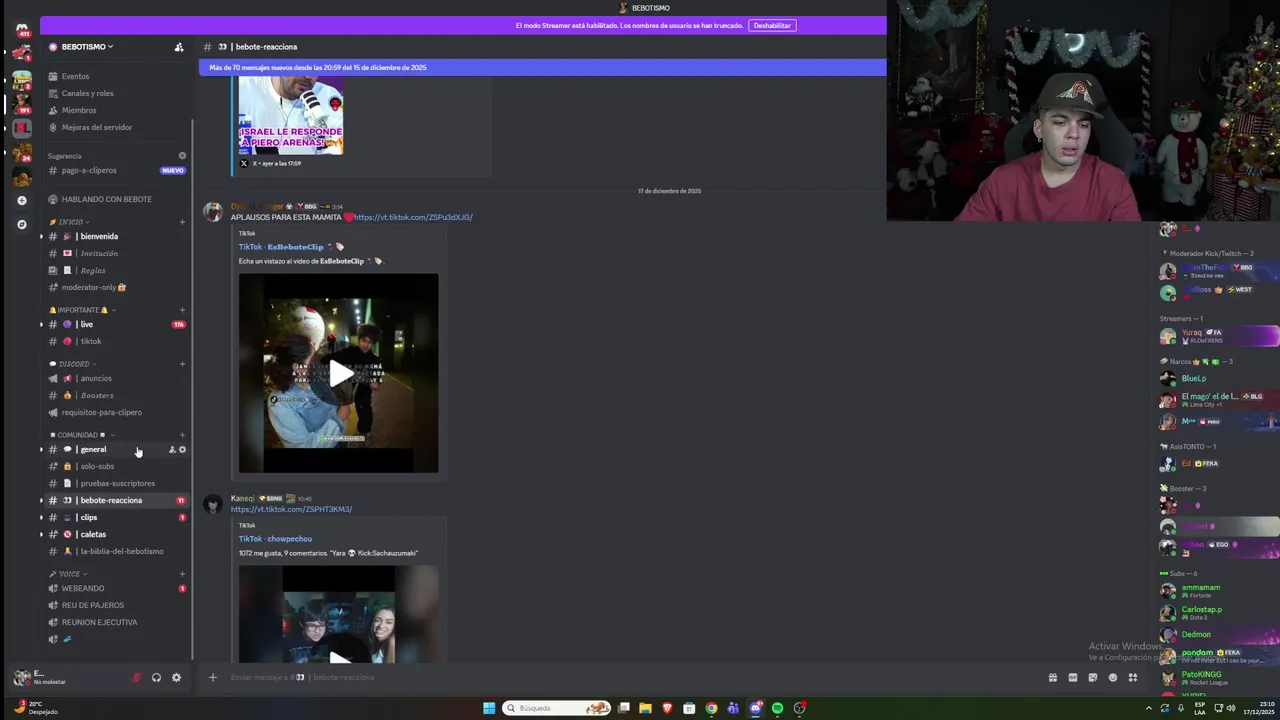Open user settings gear icon
Image resolution: width=1280 pixels, height=720 pixels.
(176, 677)
